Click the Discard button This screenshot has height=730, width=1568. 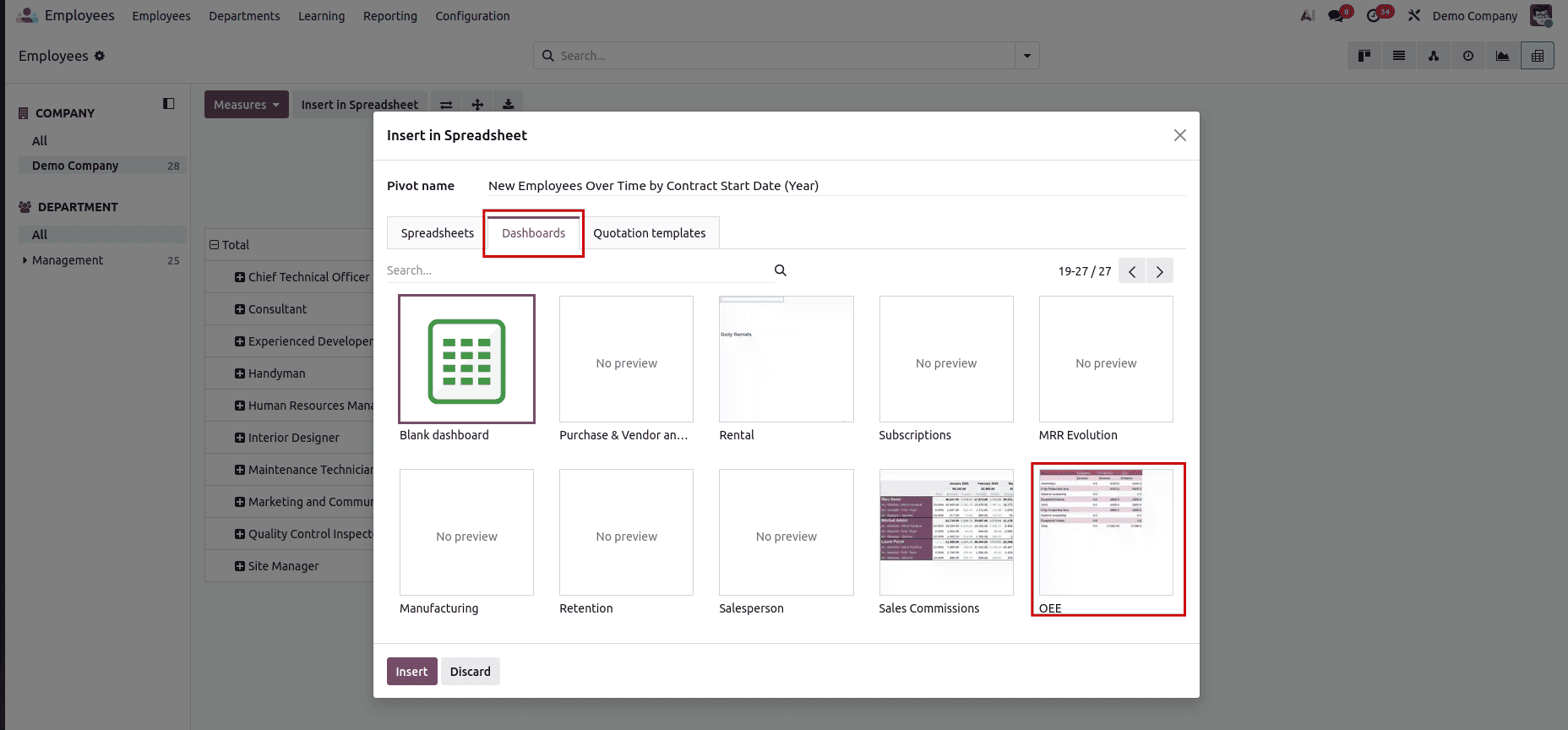(471, 672)
